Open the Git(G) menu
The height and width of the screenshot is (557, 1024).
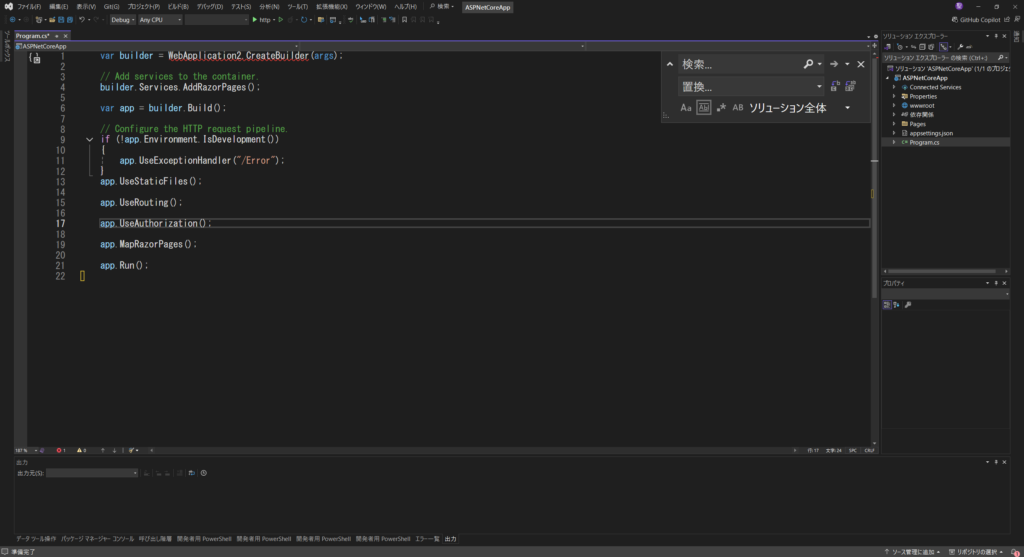tap(111, 7)
